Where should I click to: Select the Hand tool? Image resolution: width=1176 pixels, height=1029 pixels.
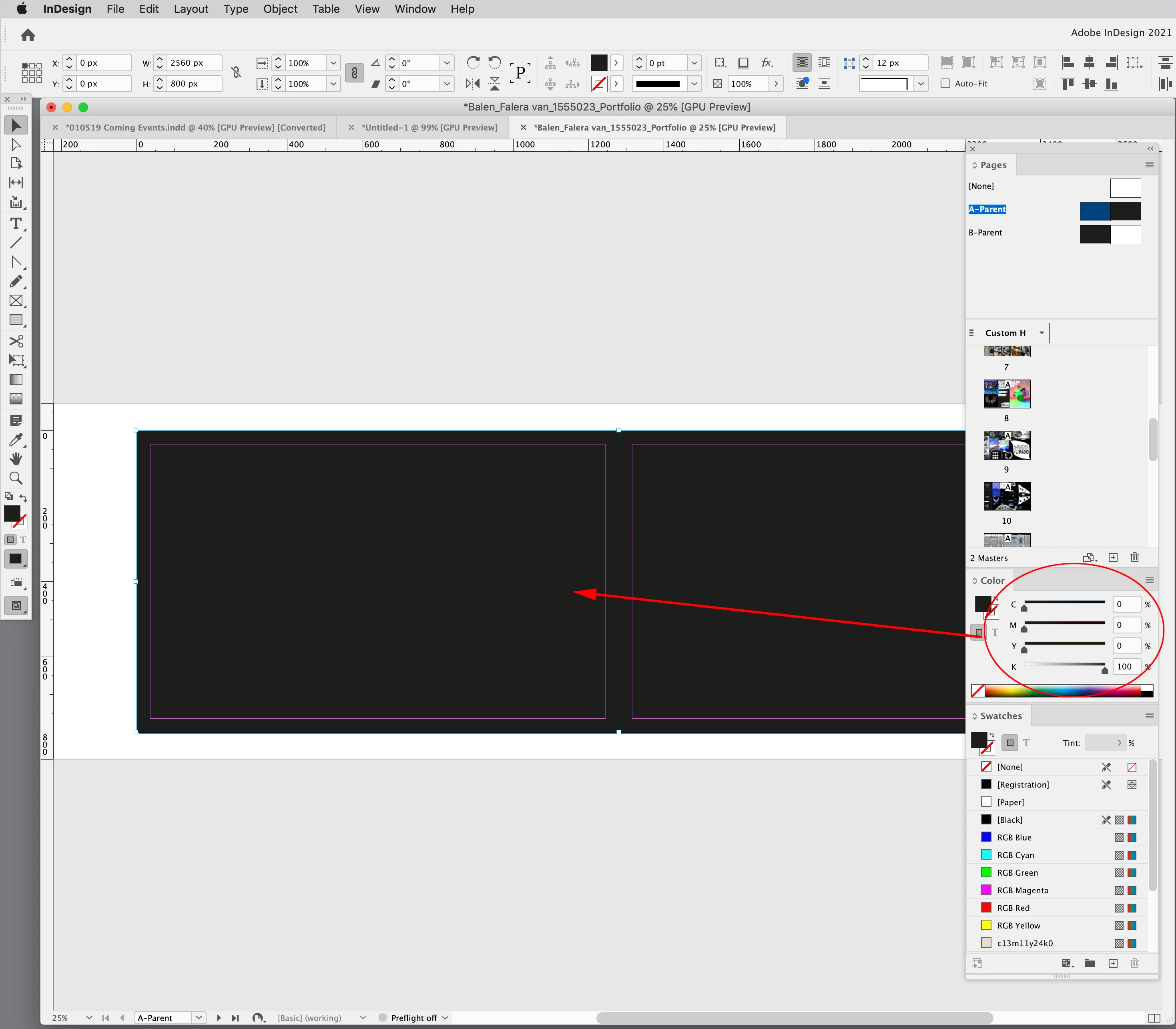[x=16, y=459]
